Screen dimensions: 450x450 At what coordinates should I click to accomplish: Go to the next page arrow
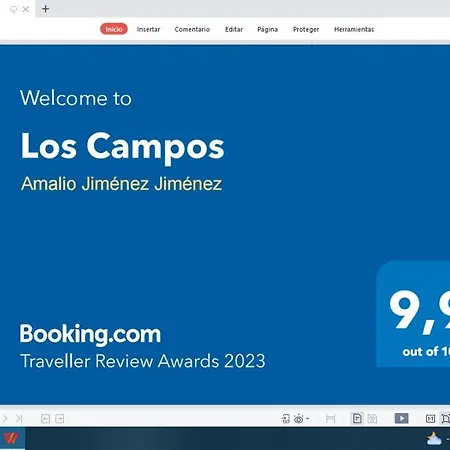5,418
